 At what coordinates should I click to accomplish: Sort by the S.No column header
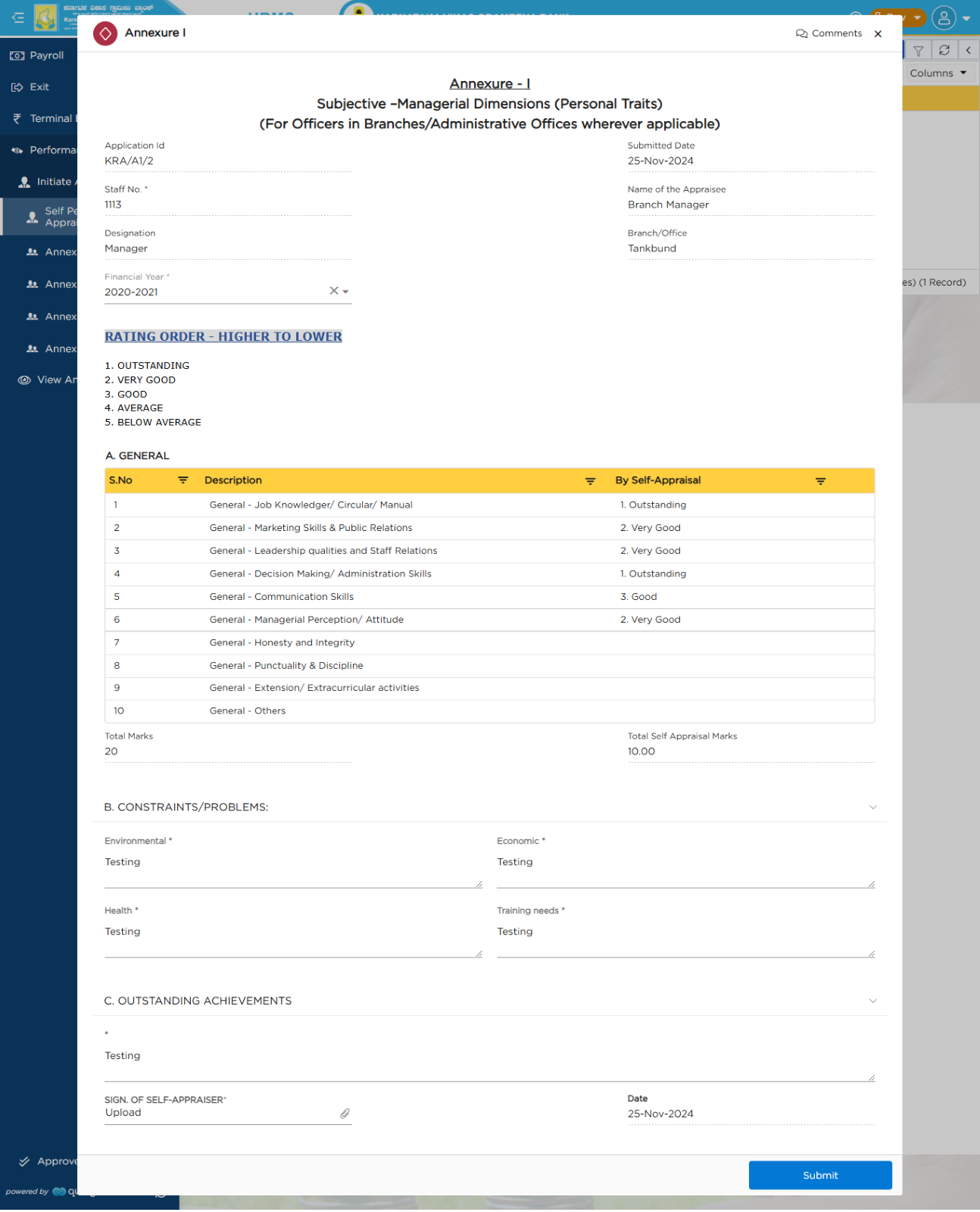(x=120, y=480)
